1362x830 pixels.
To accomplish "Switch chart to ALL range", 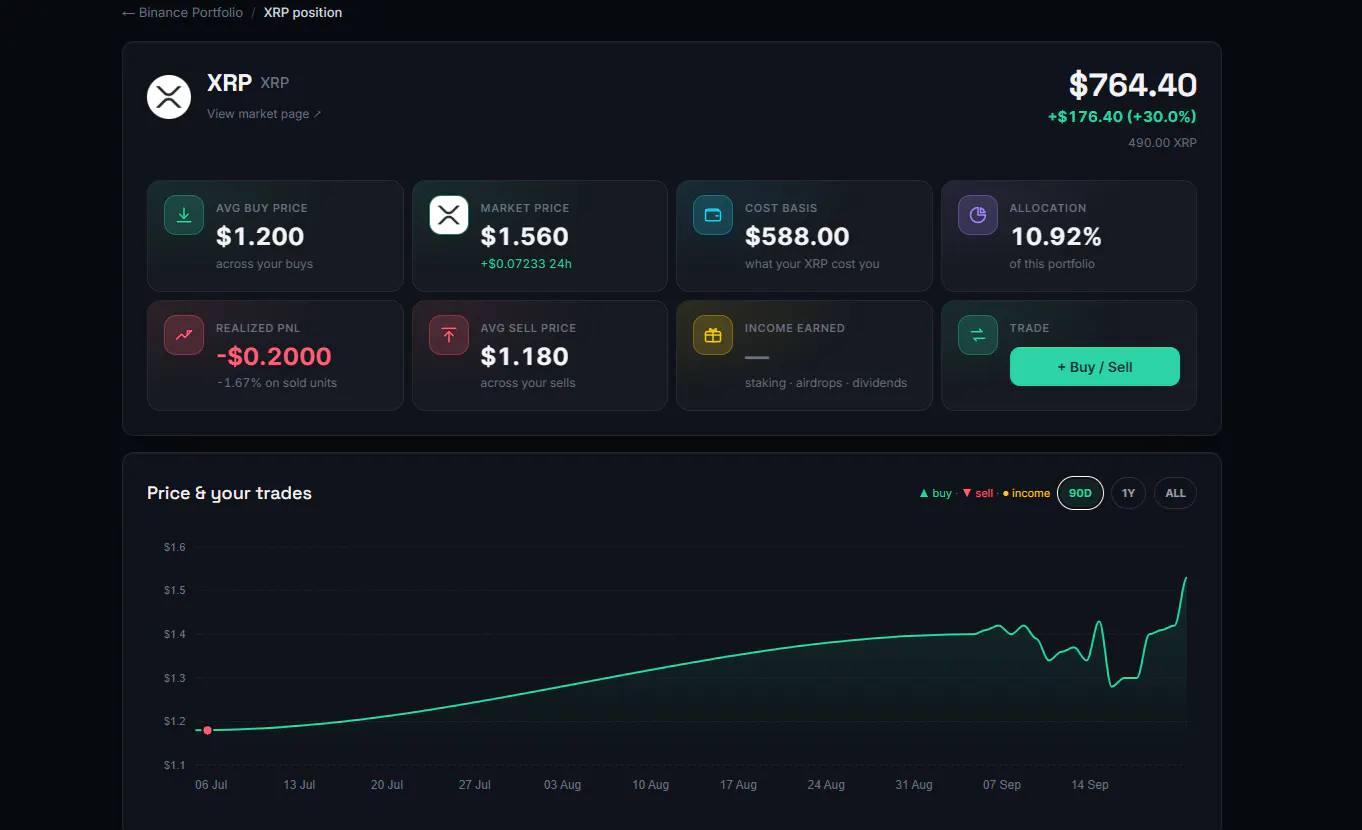I will tap(1175, 493).
